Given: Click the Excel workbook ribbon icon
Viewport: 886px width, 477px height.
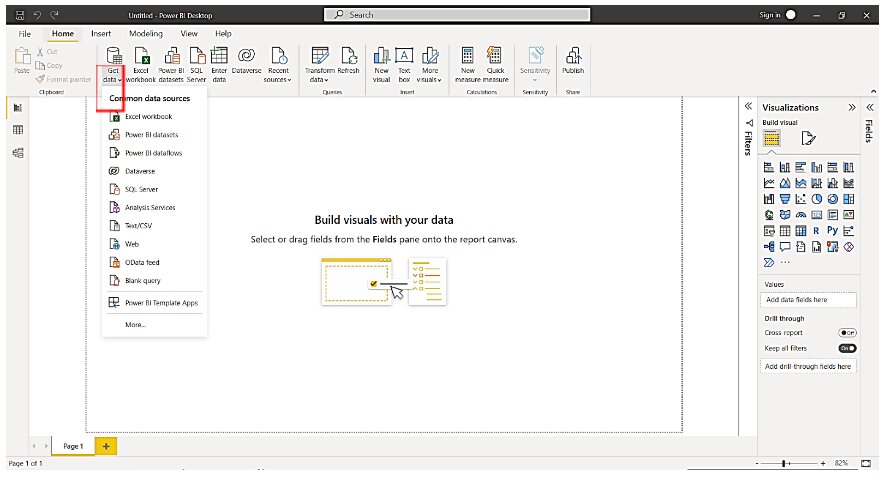Looking at the screenshot, I should [x=141, y=57].
